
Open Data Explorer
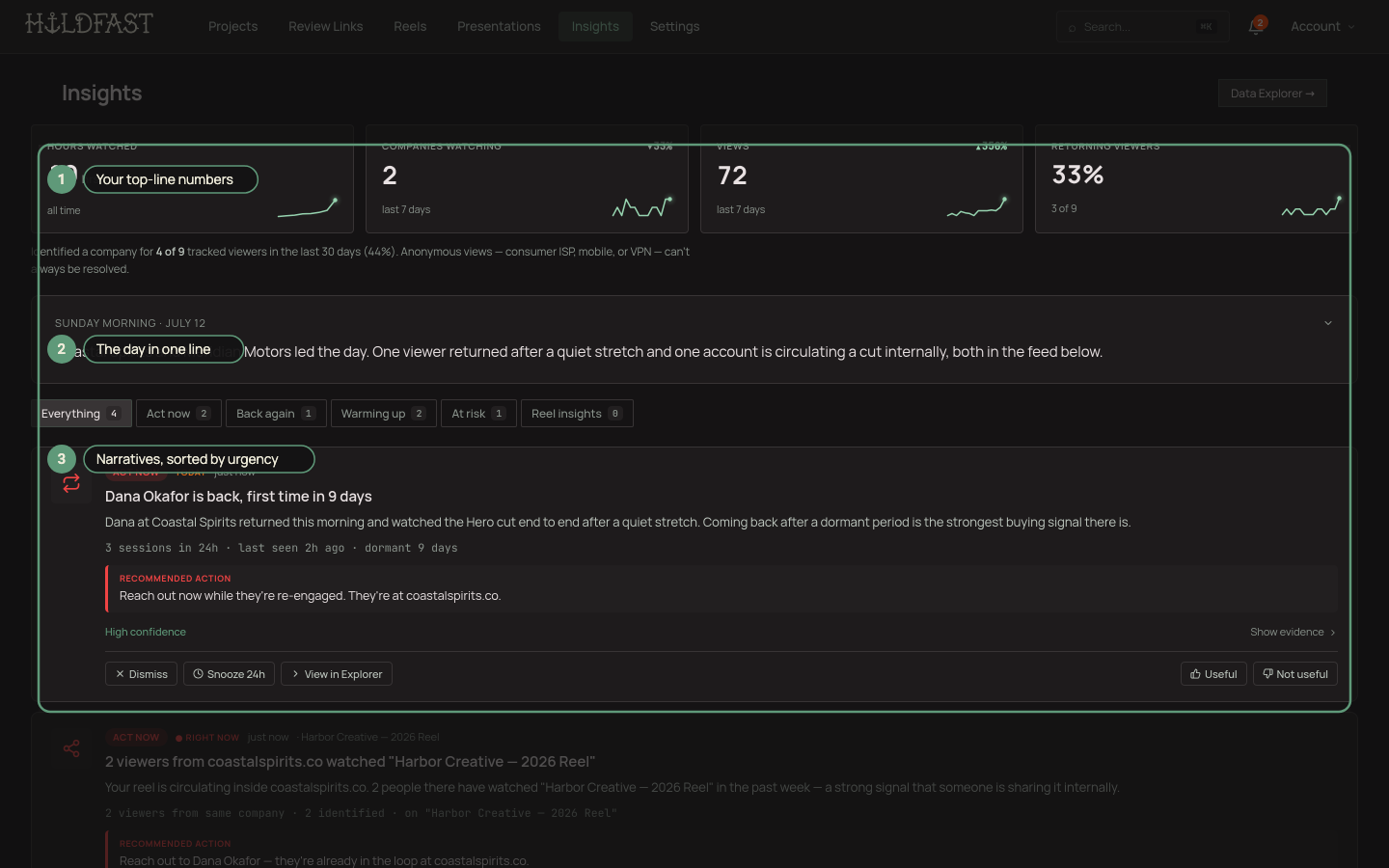pos(1272,94)
